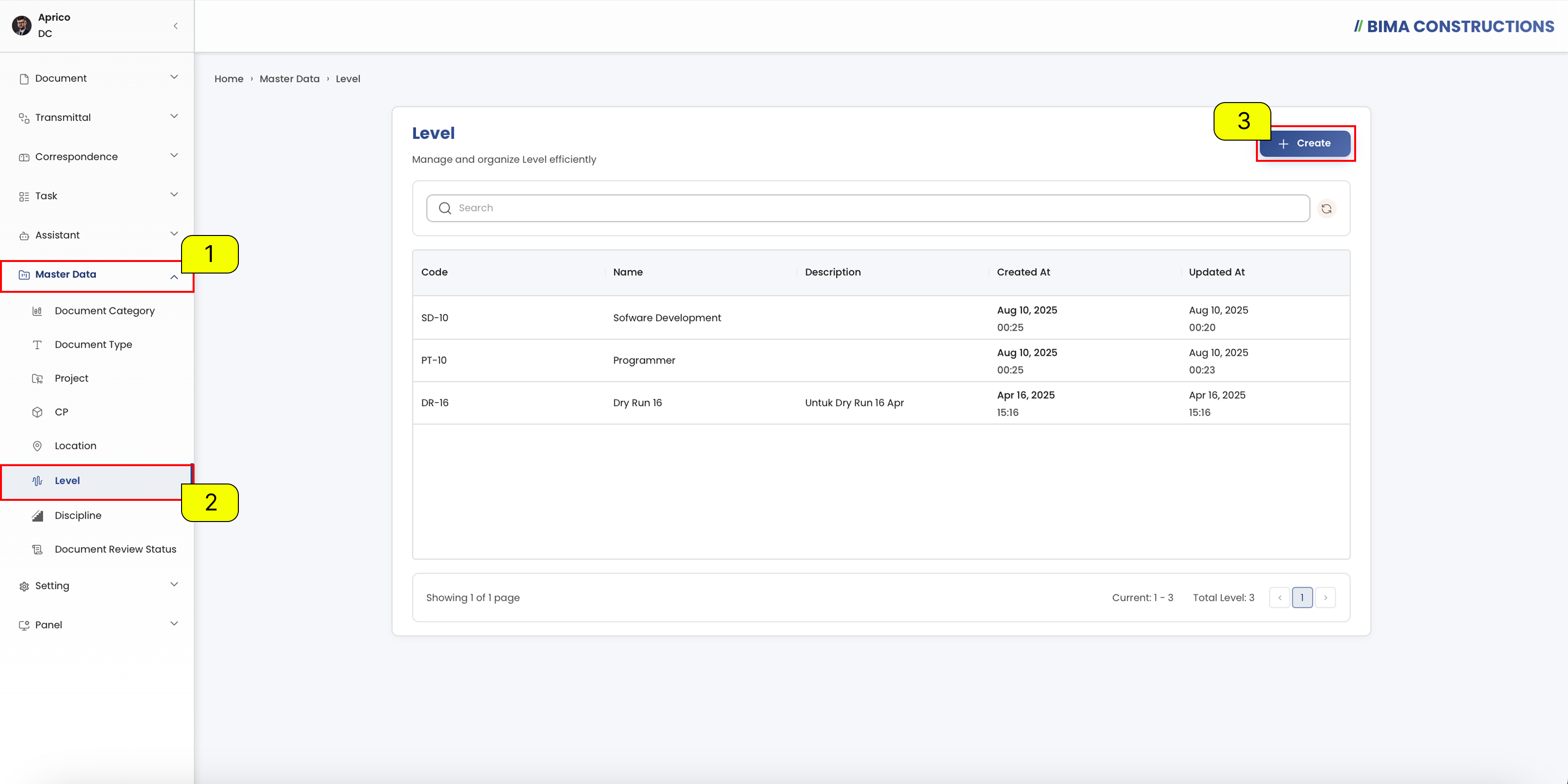Click the Document Type text icon
The image size is (1568, 784).
click(37, 344)
